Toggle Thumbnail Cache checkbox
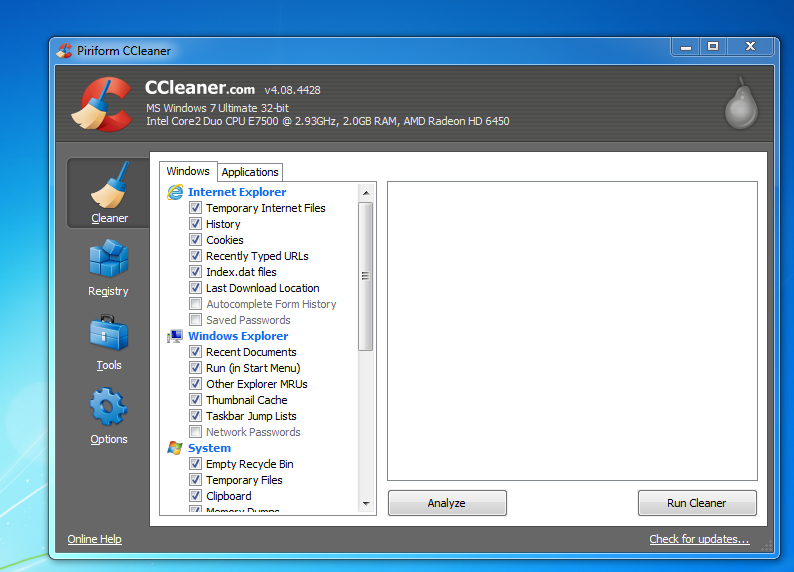The width and height of the screenshot is (794, 572). click(195, 399)
